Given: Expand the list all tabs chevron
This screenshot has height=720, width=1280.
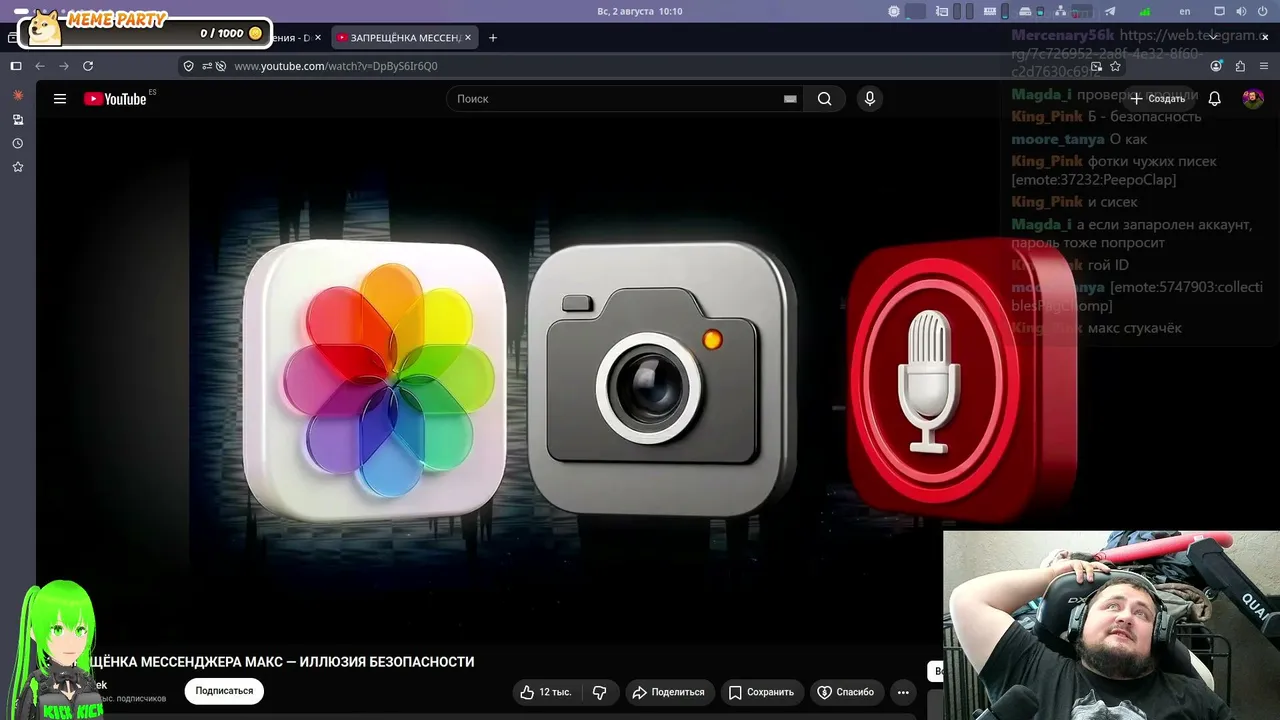Looking at the screenshot, I should [x=1213, y=37].
